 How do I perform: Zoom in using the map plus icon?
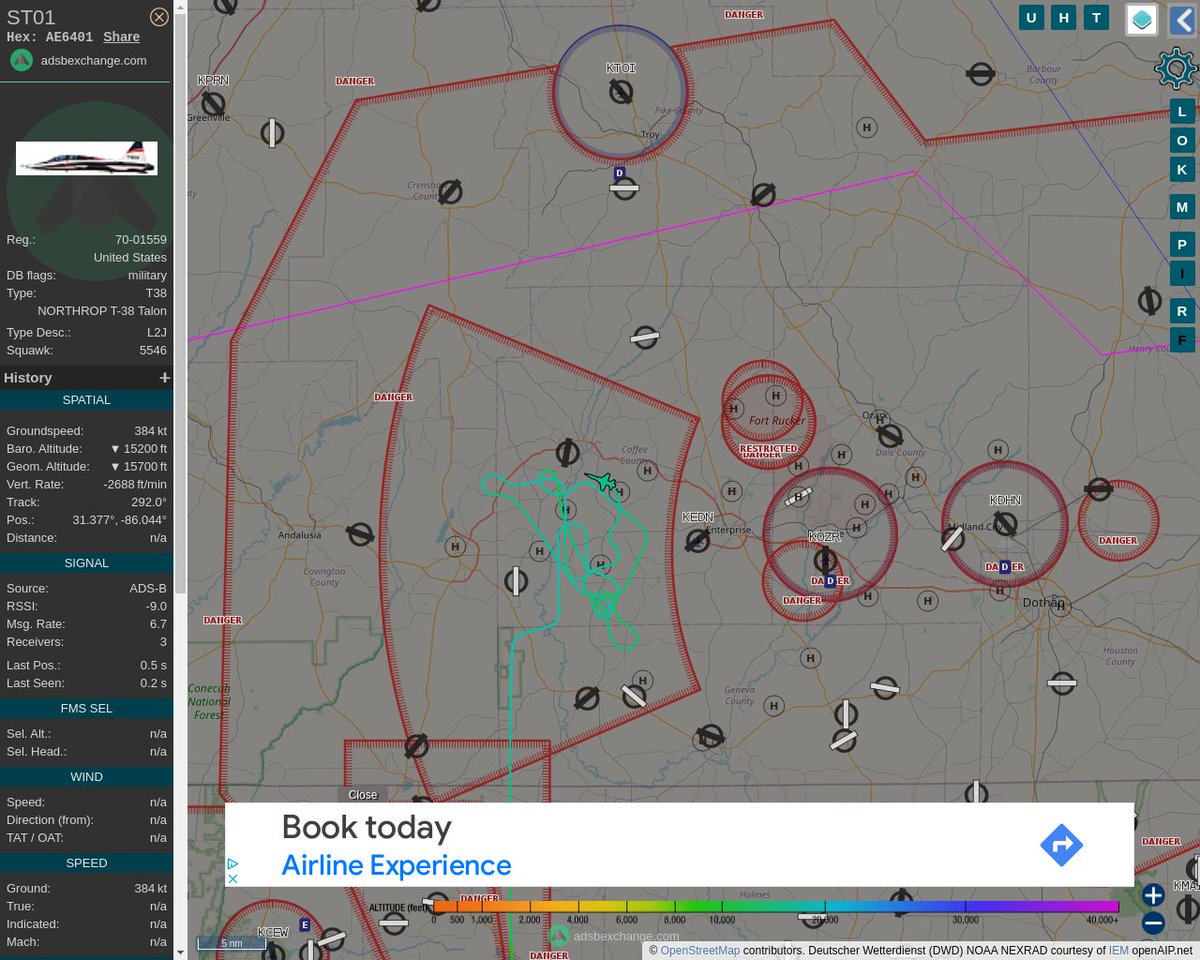point(1152,895)
